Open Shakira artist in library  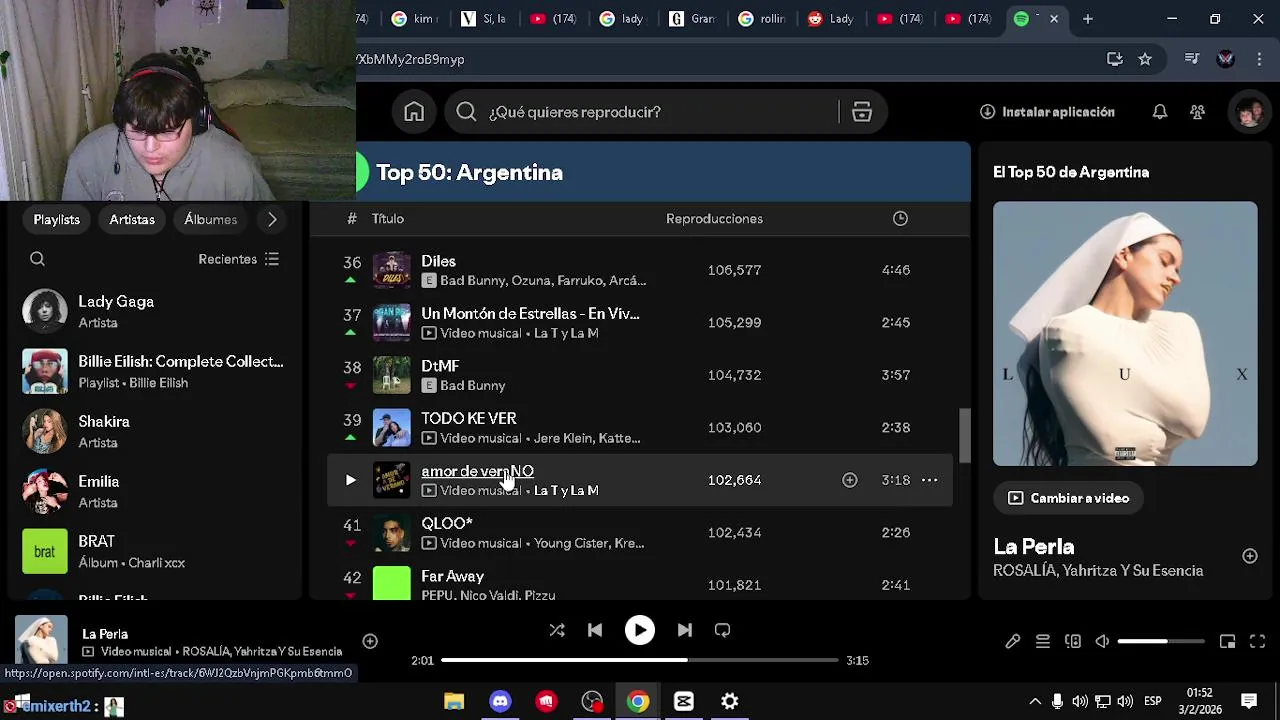pyautogui.click(x=155, y=431)
